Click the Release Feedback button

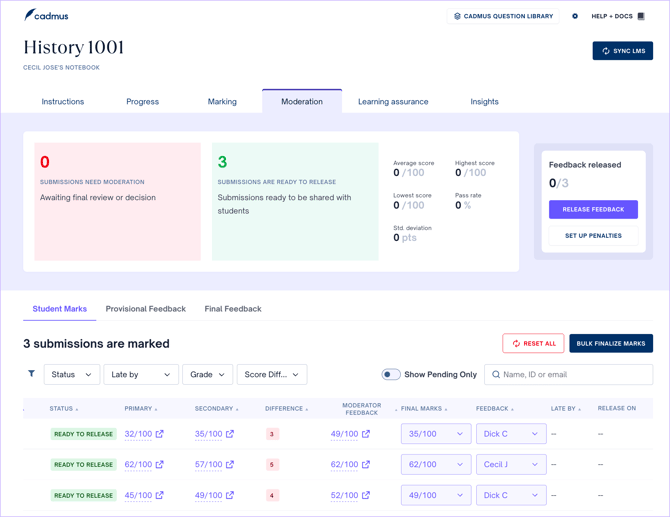pyautogui.click(x=593, y=209)
